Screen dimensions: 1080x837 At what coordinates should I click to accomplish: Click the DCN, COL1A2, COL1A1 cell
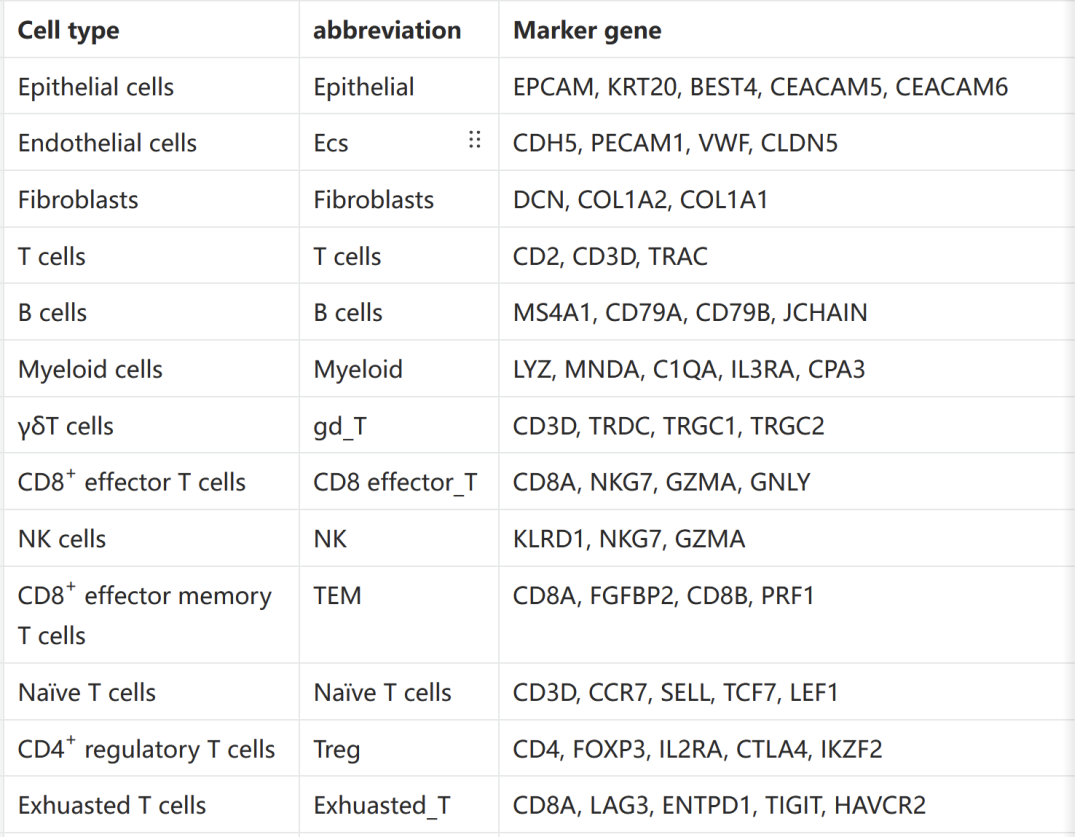pos(640,200)
